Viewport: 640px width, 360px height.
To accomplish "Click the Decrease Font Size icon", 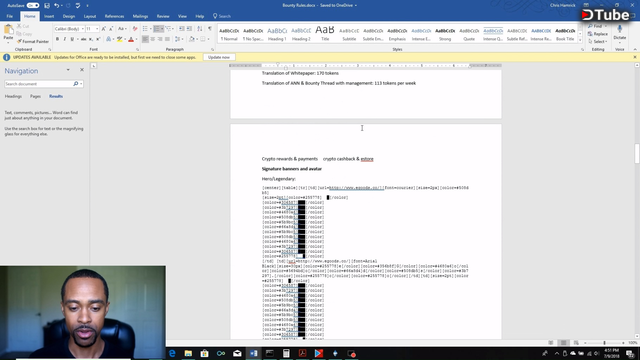I will 111,29.
